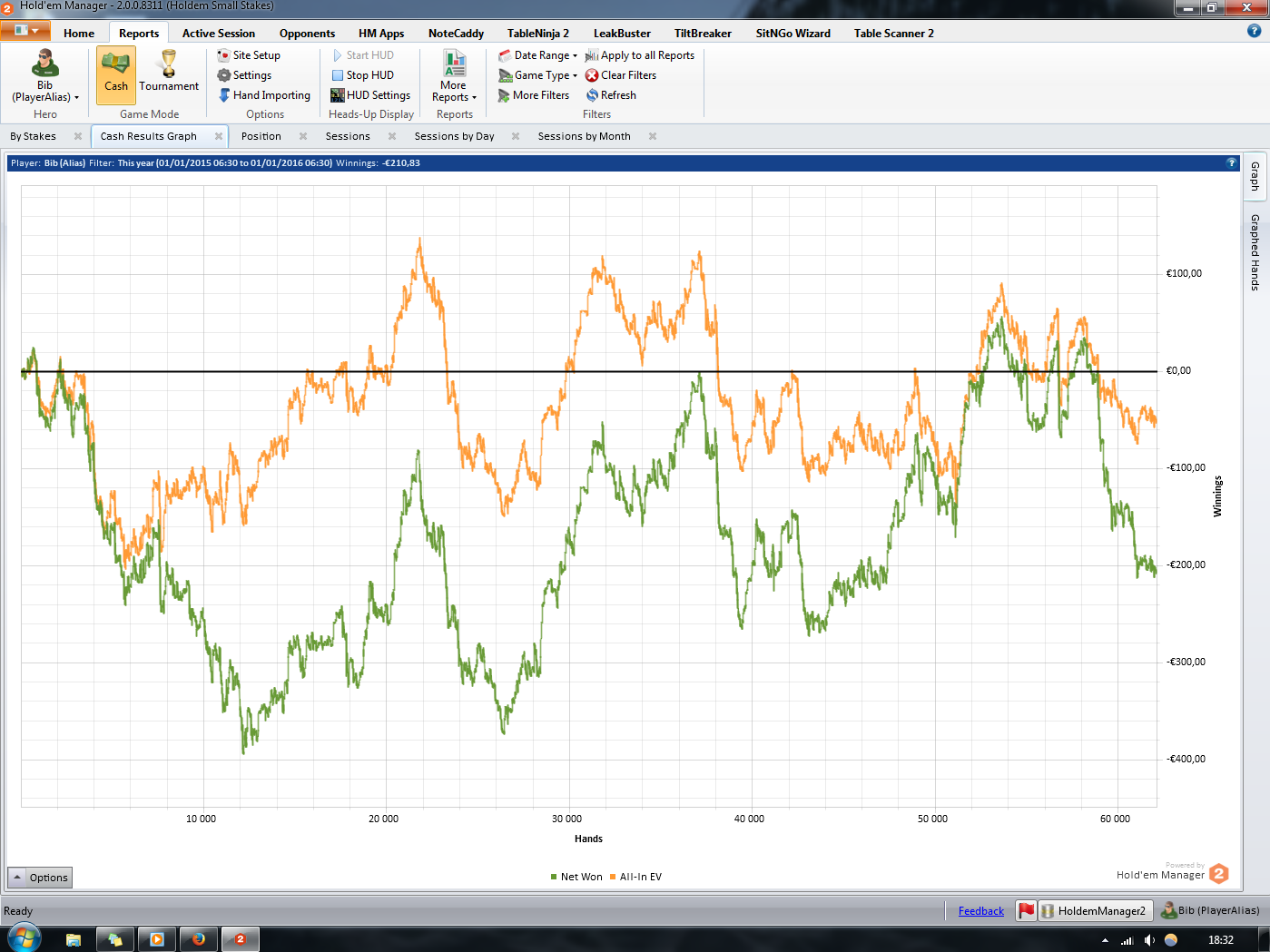Select the Cash game mode icon
This screenshot has height=952, width=1270.
click(x=115, y=74)
